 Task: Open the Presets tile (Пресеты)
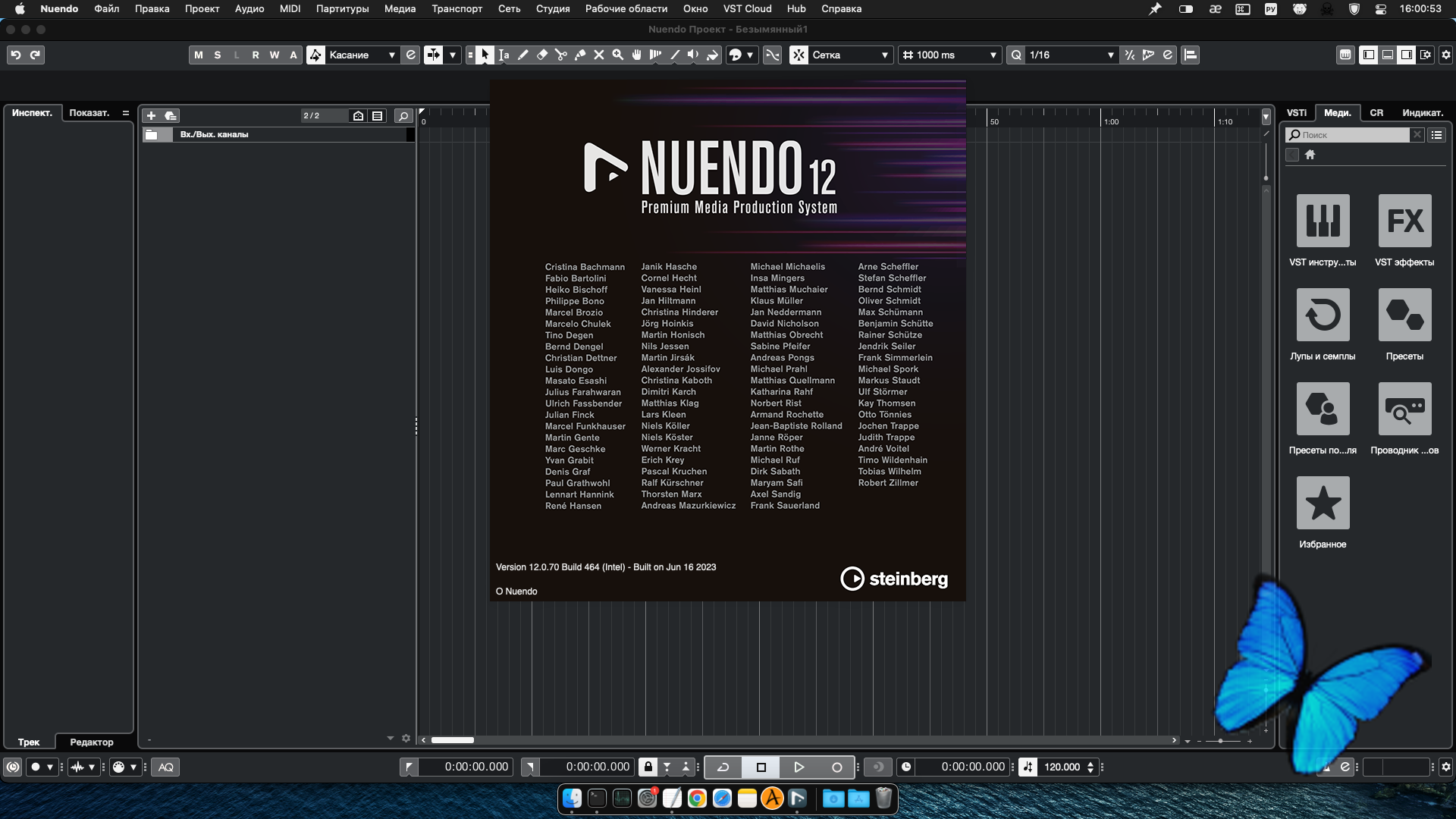[x=1404, y=315]
